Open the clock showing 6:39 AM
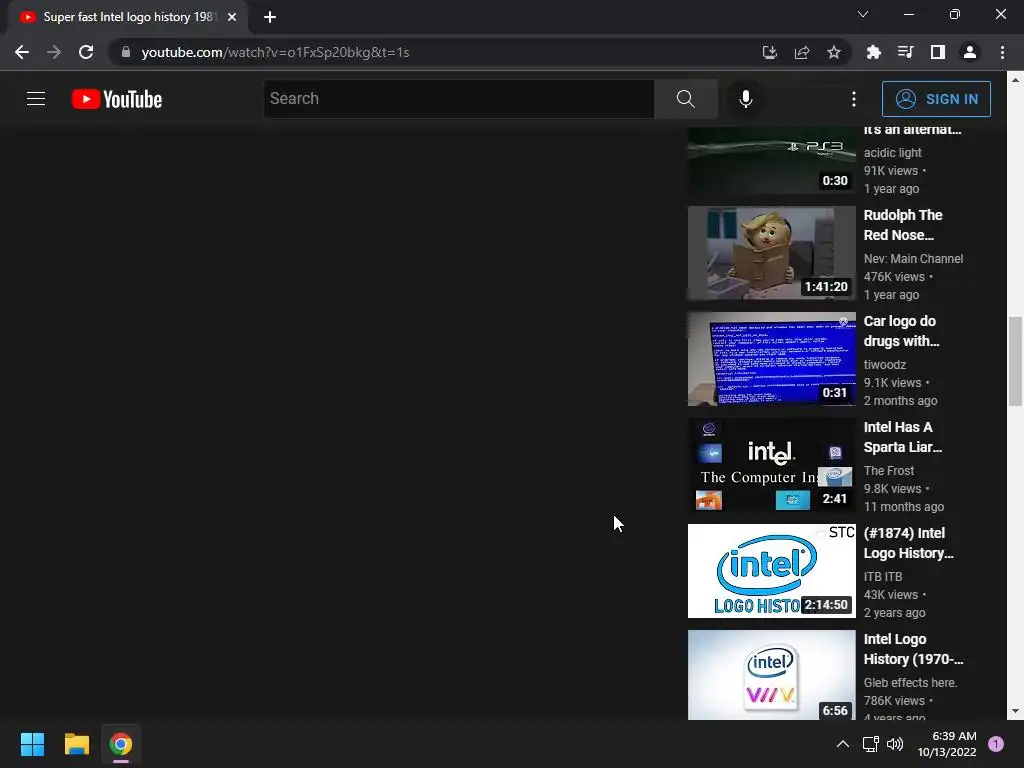This screenshot has width=1024, height=768. pyautogui.click(x=947, y=744)
